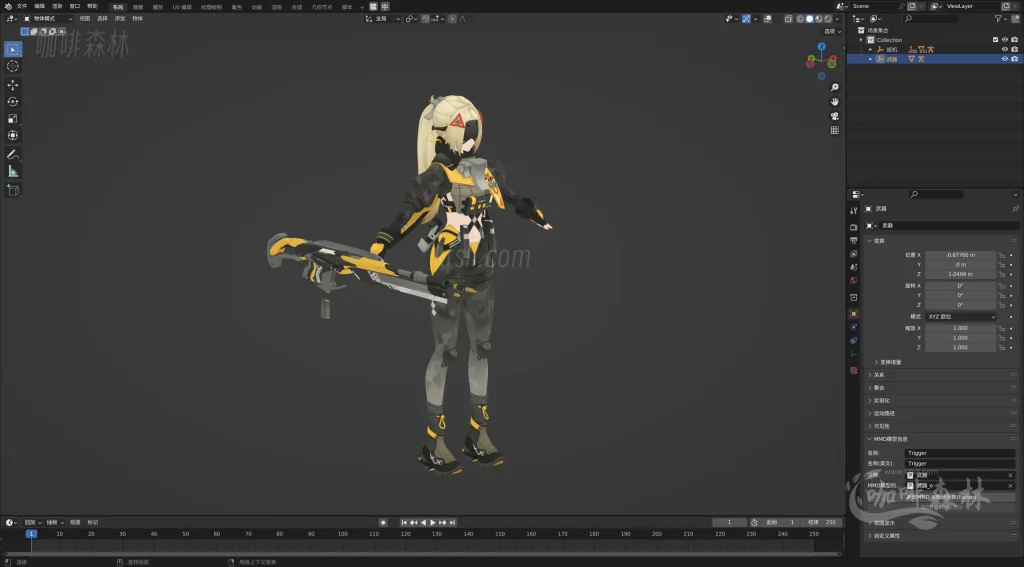Open the outliner filter funnel
Screen dimensions: 1024x567
point(999,19)
